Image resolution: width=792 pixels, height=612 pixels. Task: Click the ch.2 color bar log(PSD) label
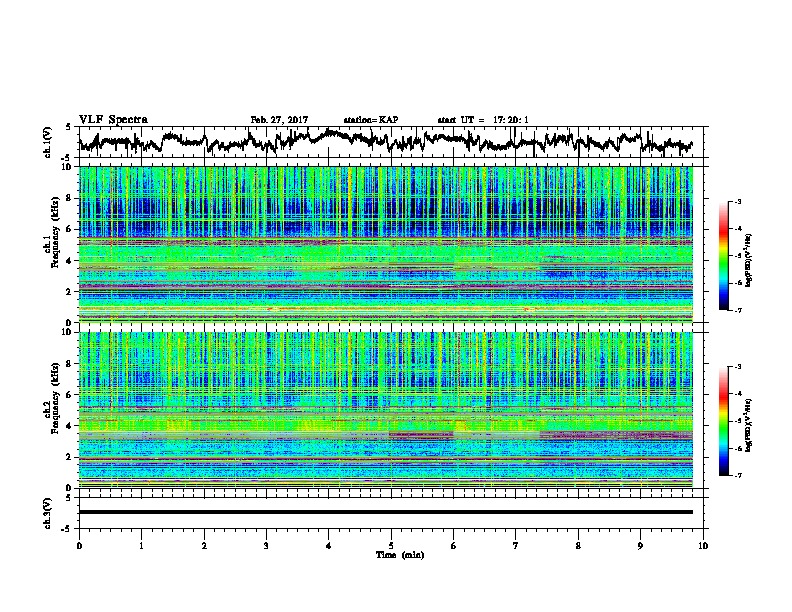point(749,425)
